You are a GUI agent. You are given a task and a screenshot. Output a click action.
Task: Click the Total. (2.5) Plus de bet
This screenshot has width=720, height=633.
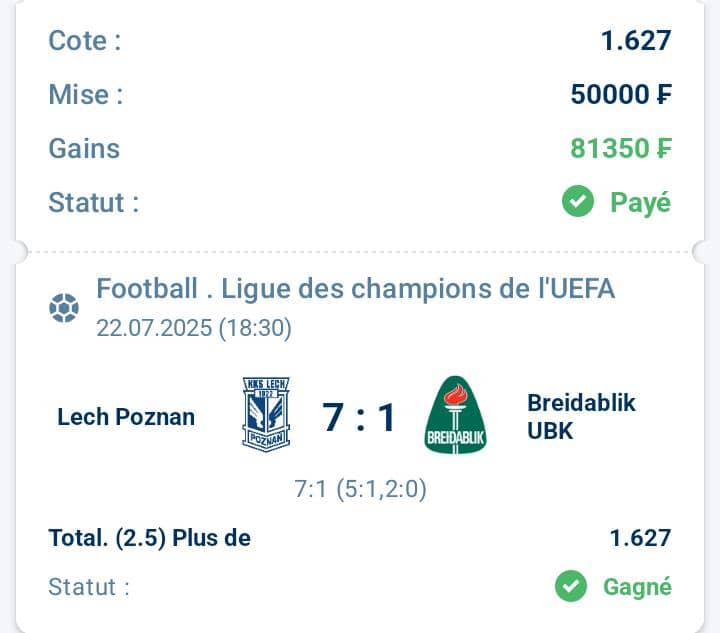coord(150,538)
